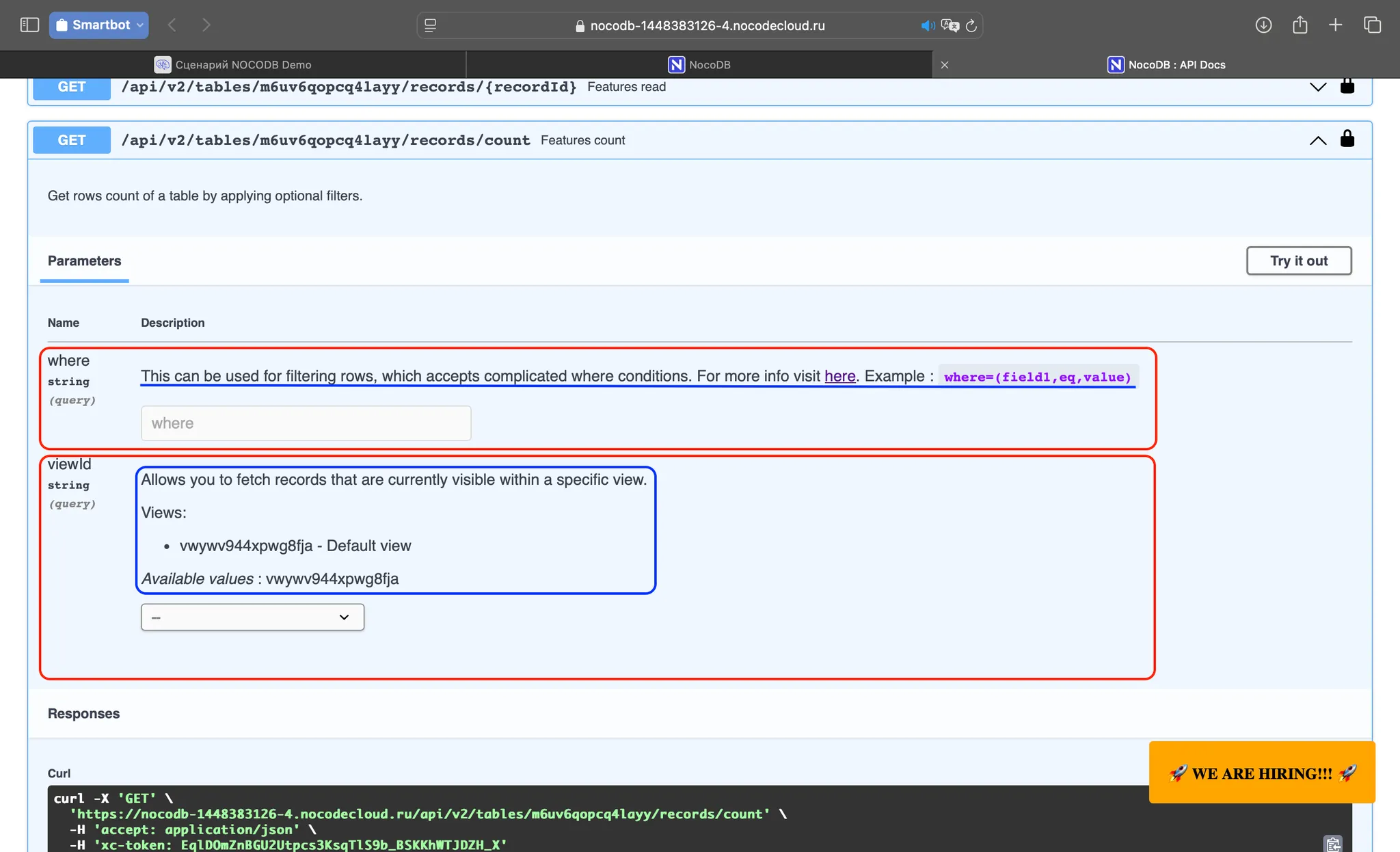The height and width of the screenshot is (852, 1400).
Task: Open the downloads icon in toolbar
Action: point(1263,25)
